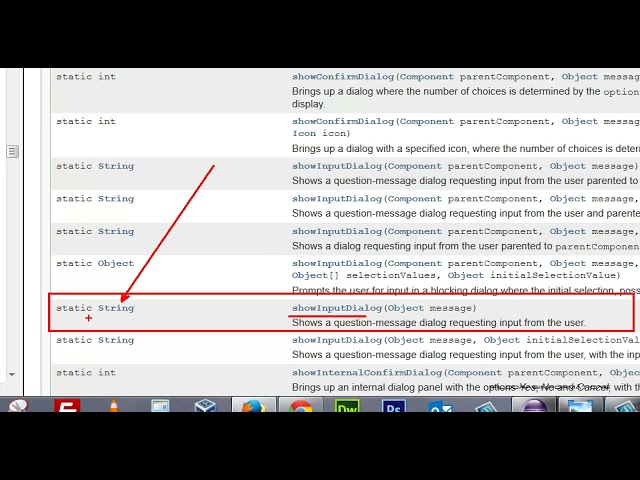Image resolution: width=640 pixels, height=480 pixels.
Task: Click the left pane scroll-down arrow
Action: pos(12,374)
